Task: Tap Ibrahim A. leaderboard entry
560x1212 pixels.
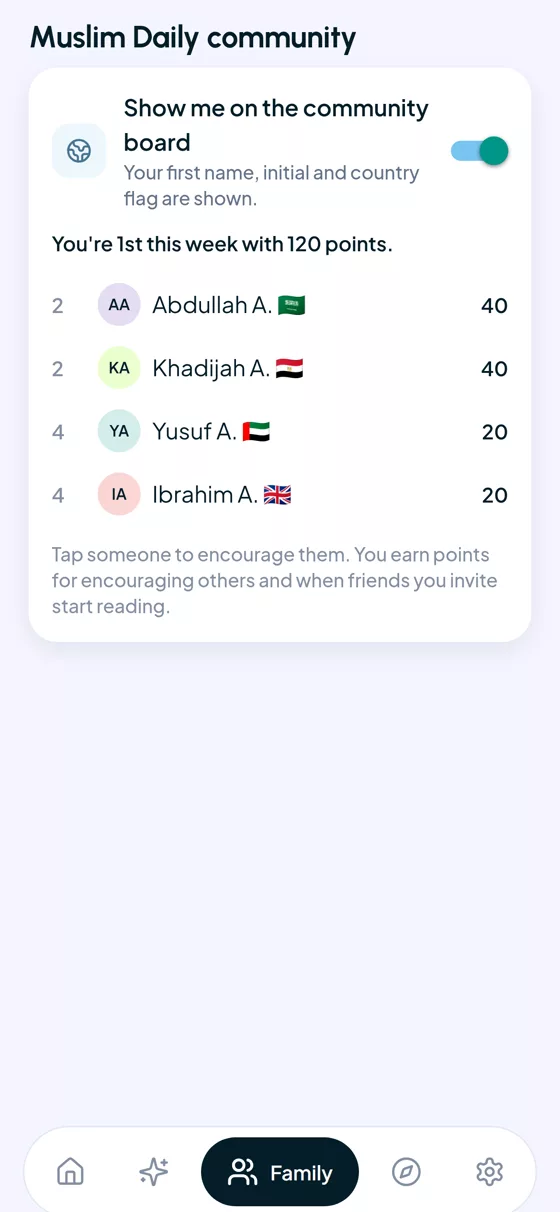Action: click(x=280, y=494)
